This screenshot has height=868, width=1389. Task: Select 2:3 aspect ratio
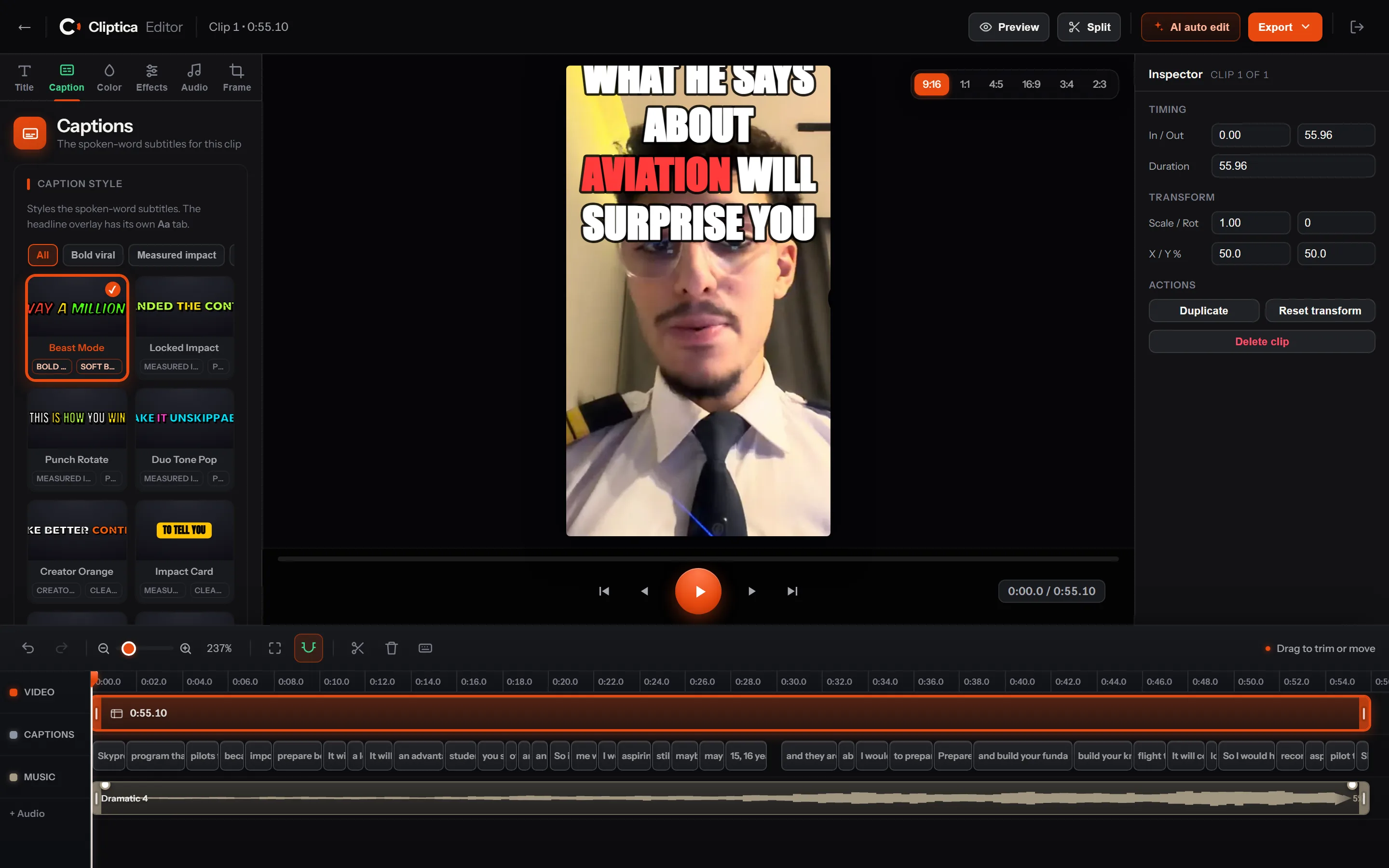(1099, 84)
